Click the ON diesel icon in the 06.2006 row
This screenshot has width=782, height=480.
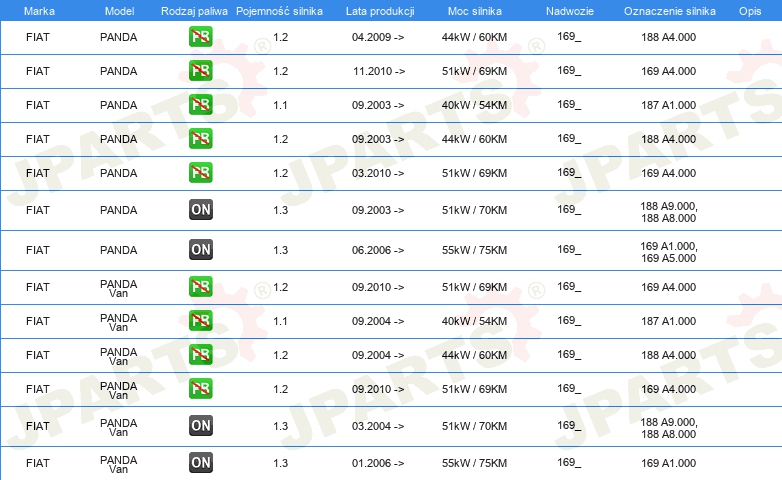[x=200, y=249]
